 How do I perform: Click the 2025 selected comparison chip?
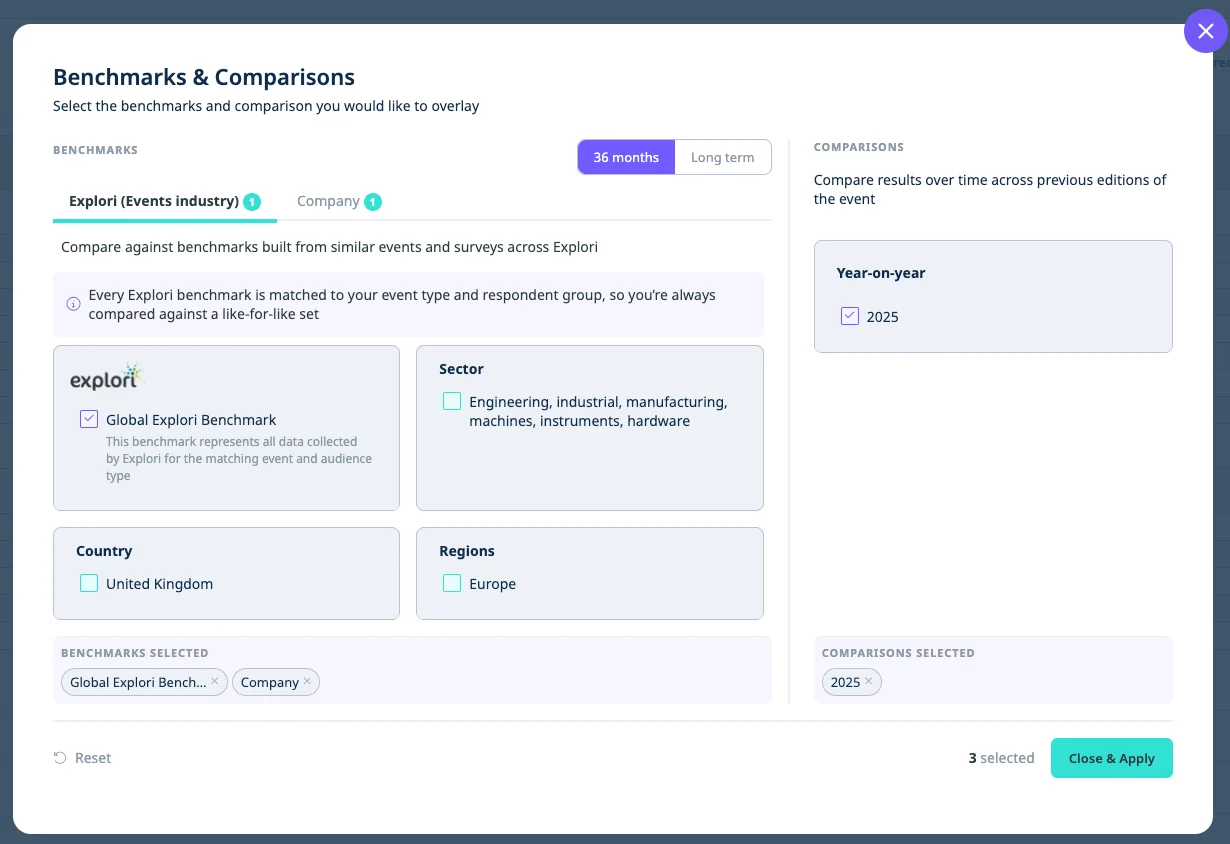(852, 682)
